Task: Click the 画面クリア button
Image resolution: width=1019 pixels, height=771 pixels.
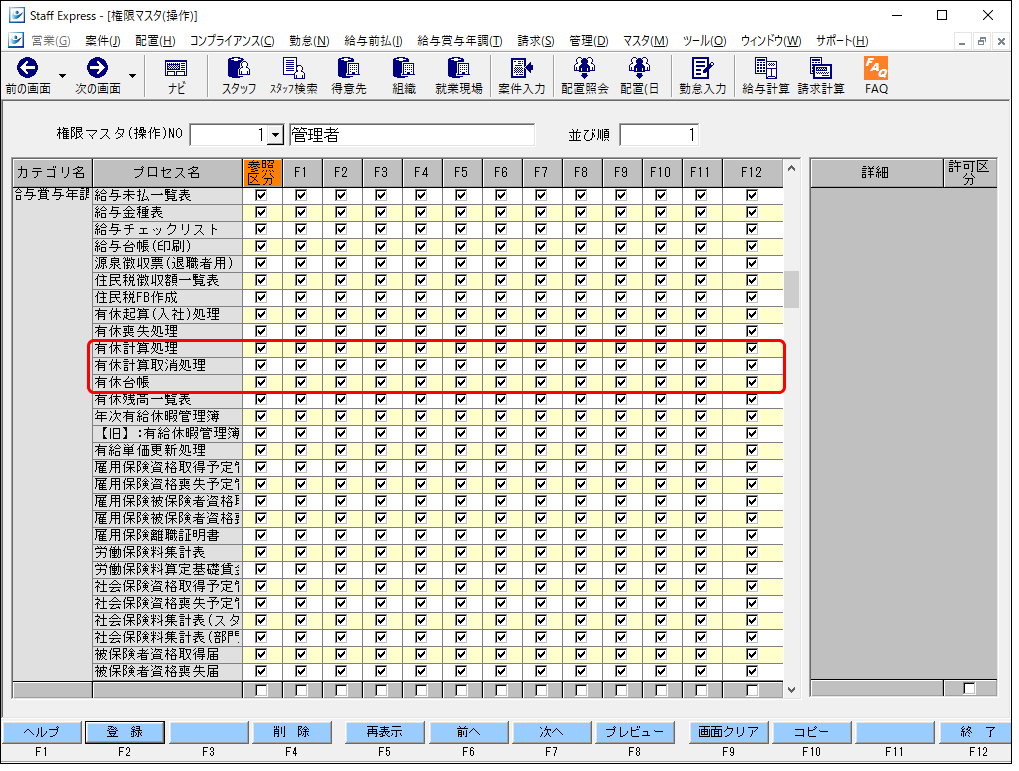Action: (x=729, y=732)
